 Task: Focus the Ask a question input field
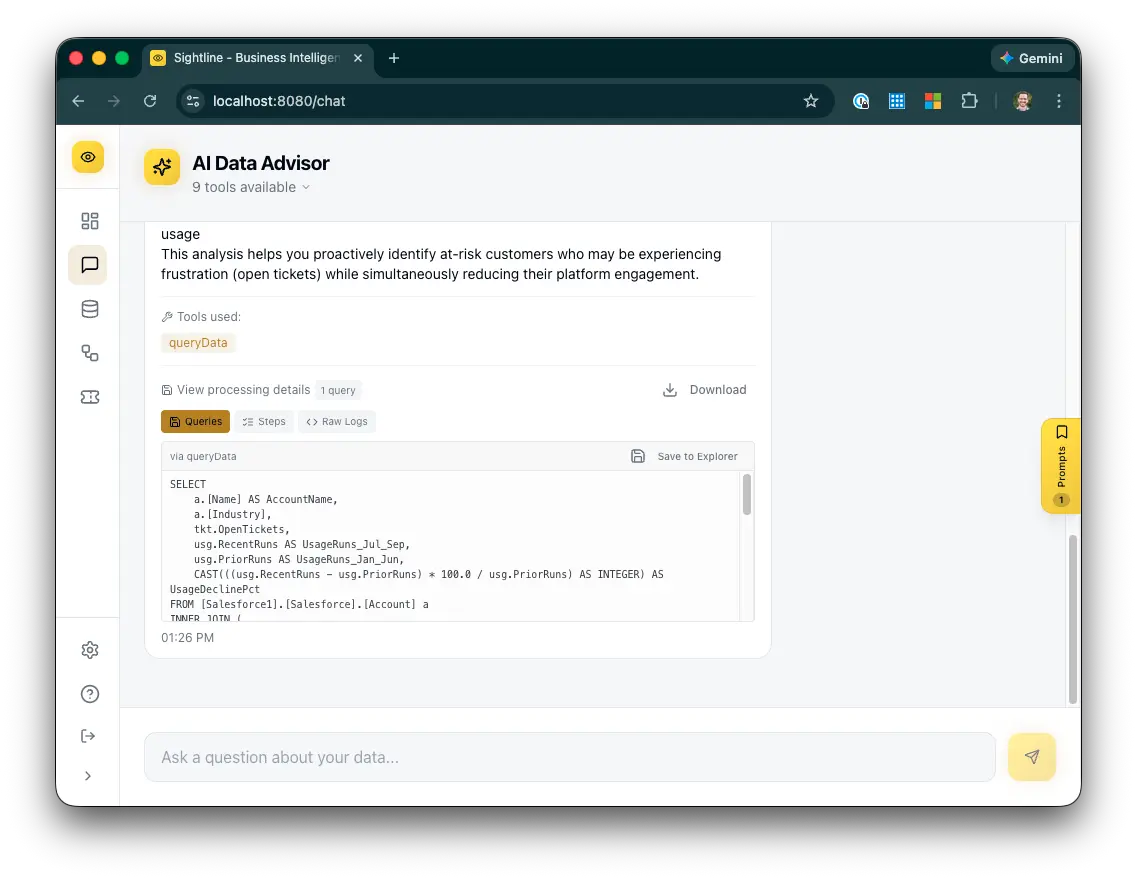tap(569, 757)
